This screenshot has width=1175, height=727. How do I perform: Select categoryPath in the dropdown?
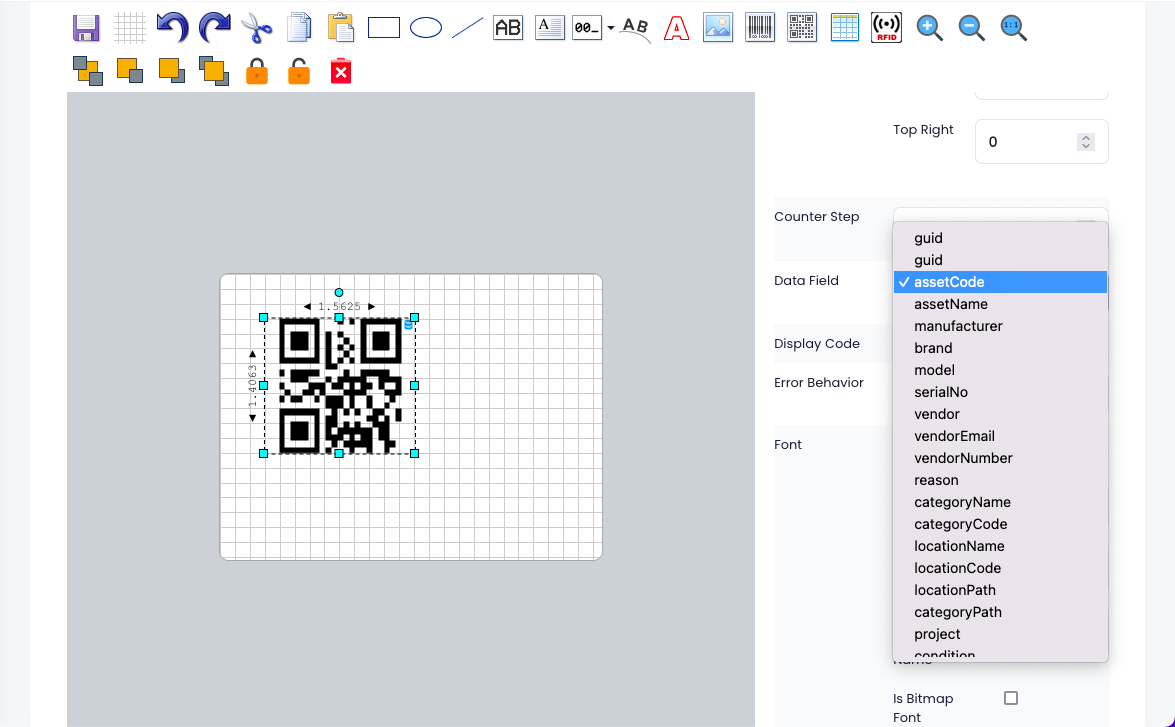[x=1000, y=612]
